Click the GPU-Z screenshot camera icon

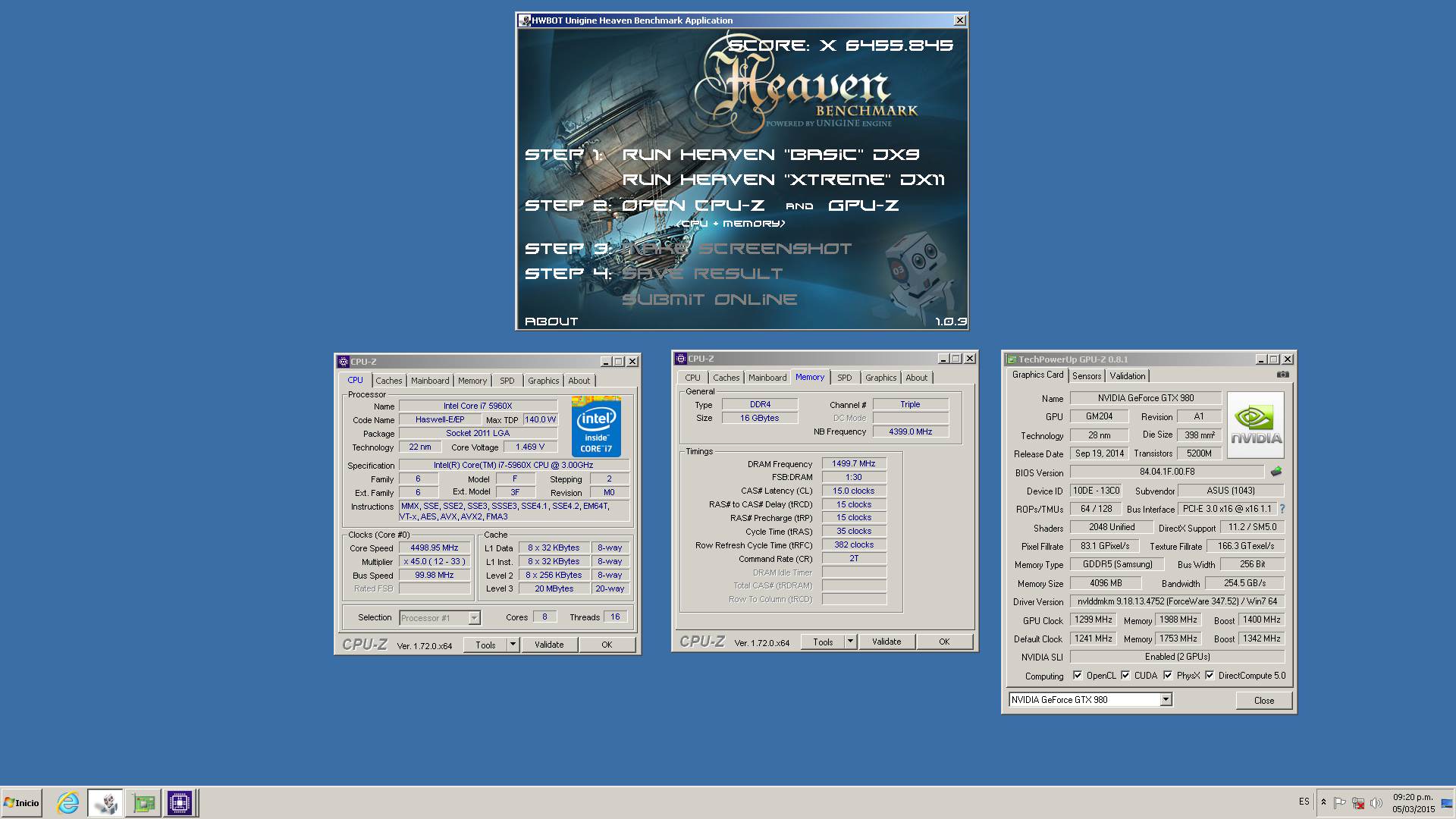click(1282, 375)
